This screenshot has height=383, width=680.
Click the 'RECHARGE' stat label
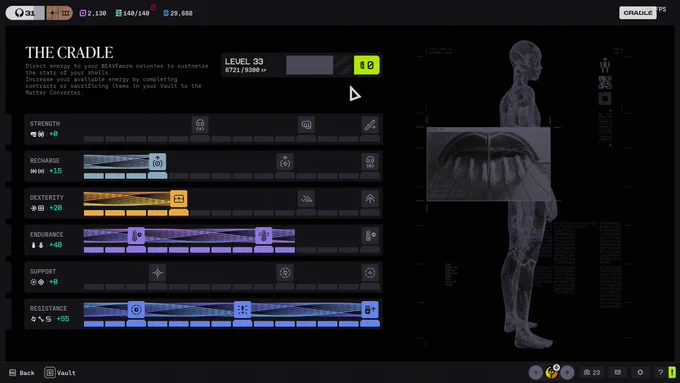pyautogui.click(x=45, y=160)
